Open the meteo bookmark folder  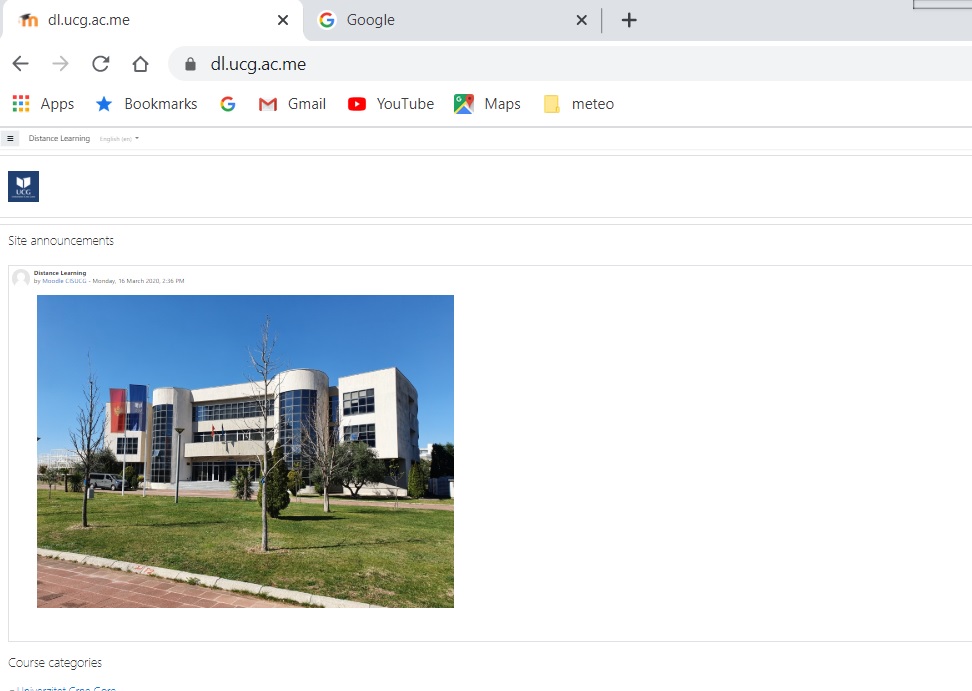(x=578, y=104)
